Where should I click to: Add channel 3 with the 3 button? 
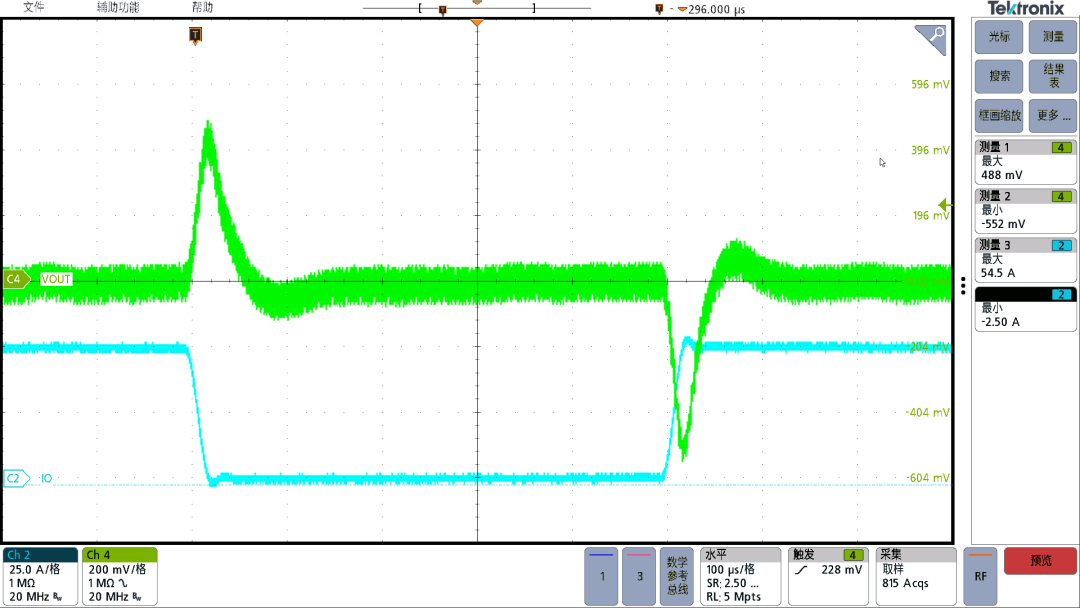[639, 576]
